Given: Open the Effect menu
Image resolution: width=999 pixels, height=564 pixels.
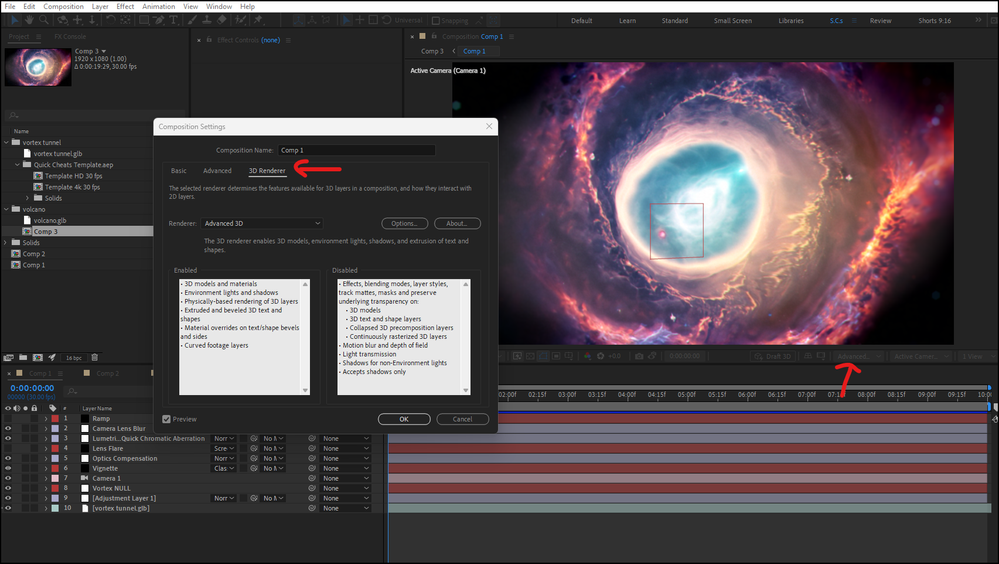Looking at the screenshot, I should [x=125, y=6].
